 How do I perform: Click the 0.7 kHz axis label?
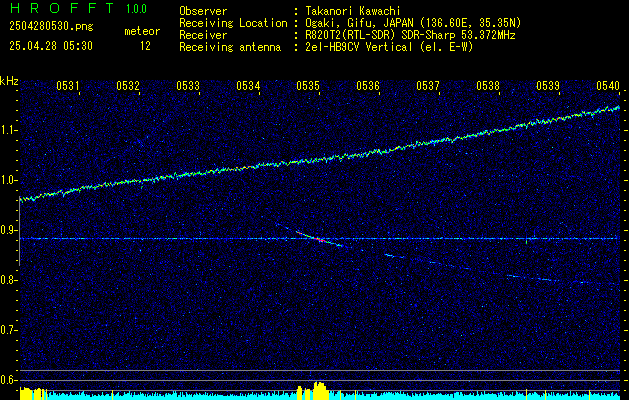click(8, 330)
